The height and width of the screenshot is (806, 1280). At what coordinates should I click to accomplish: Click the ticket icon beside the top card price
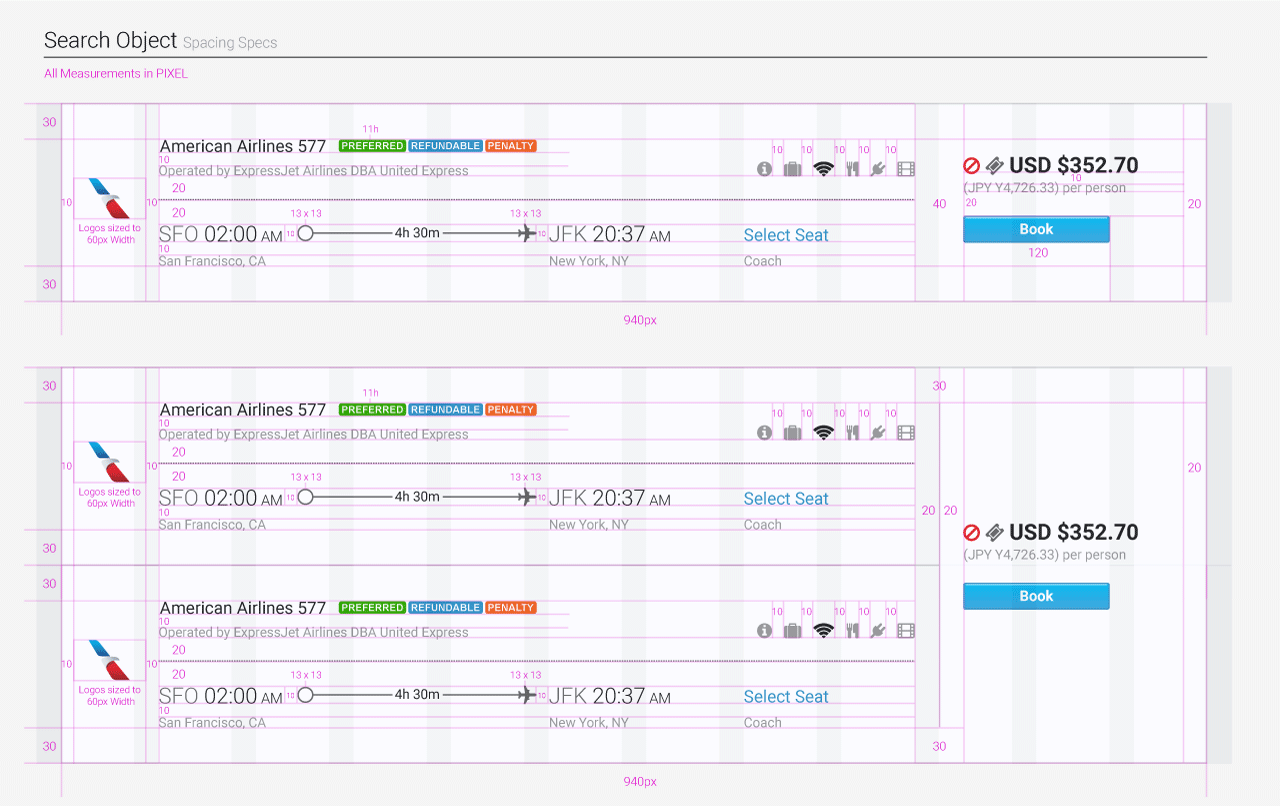994,166
